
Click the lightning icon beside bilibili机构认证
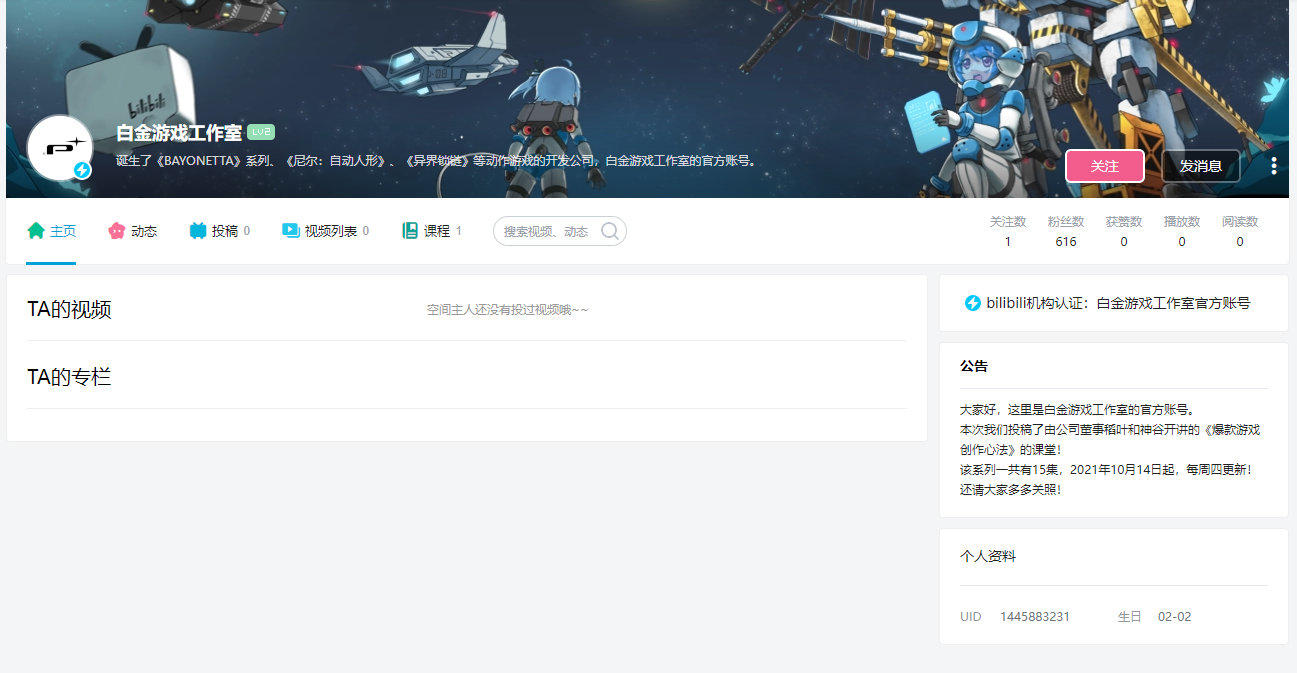[x=972, y=303]
